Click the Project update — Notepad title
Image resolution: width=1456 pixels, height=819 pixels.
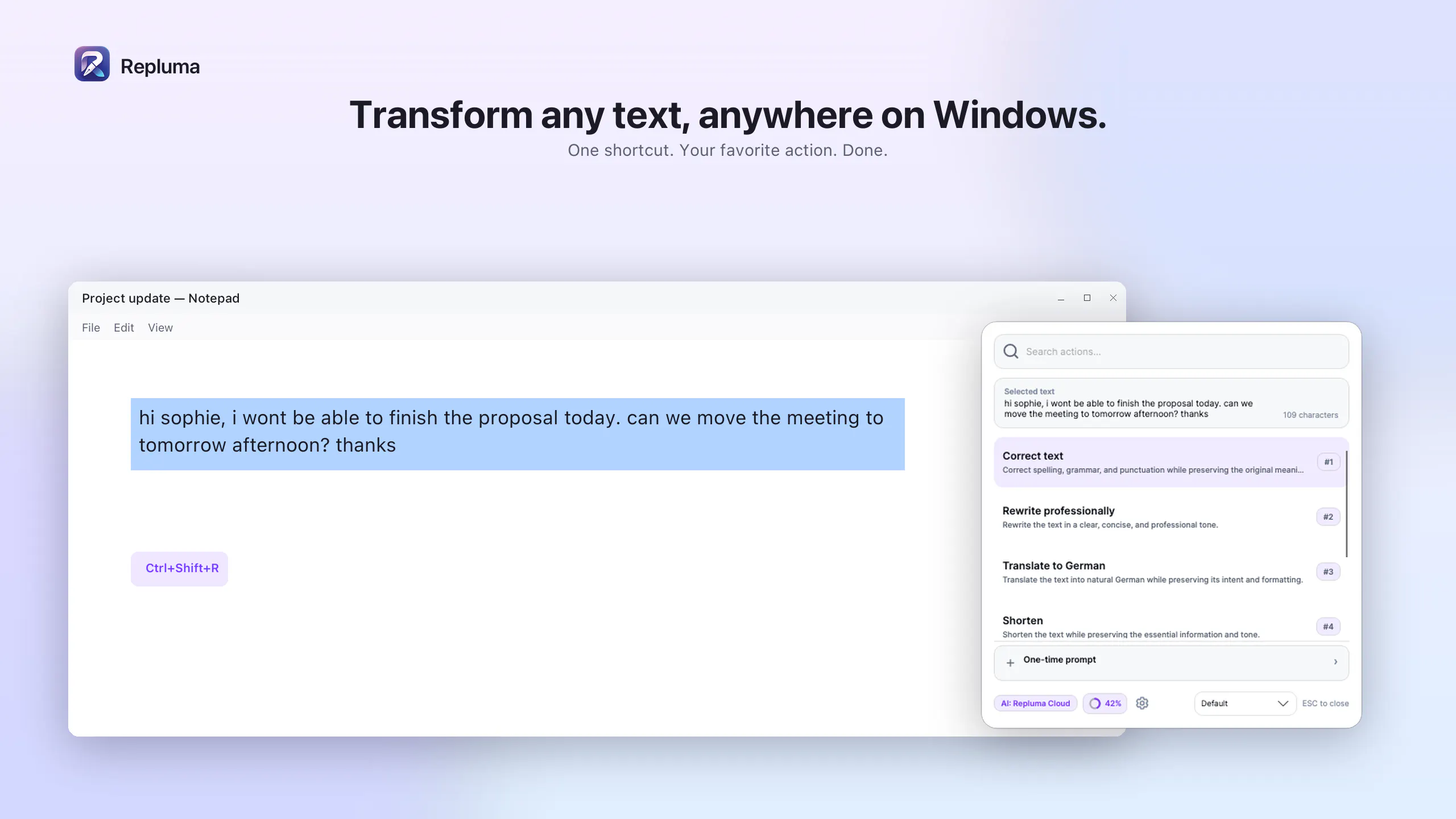coord(161,299)
